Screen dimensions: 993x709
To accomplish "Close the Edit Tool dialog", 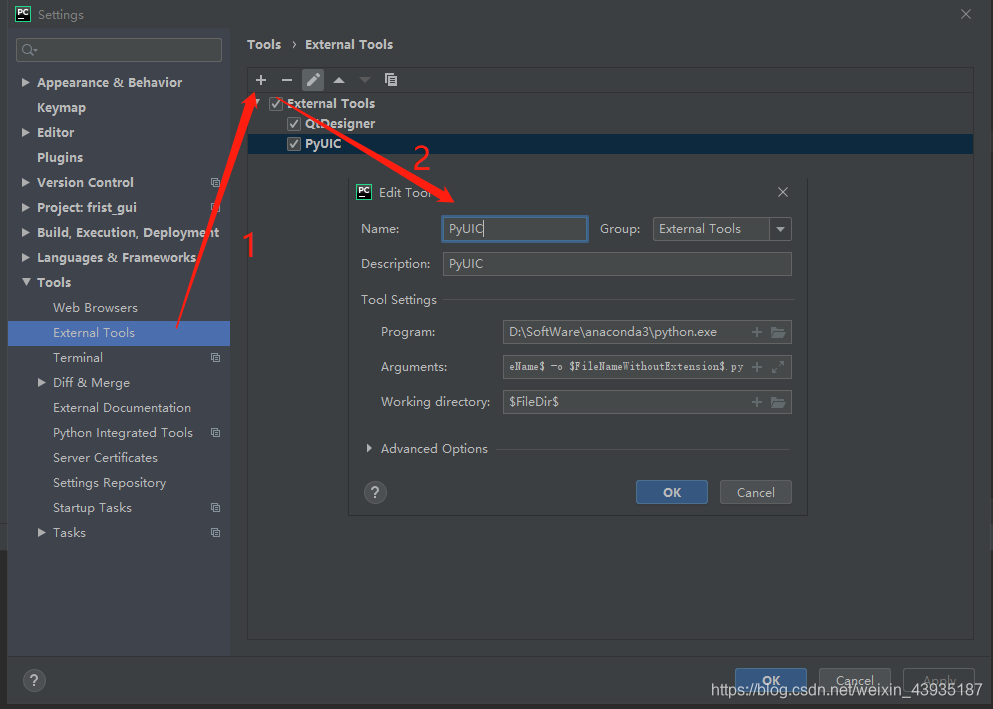I will tap(783, 192).
